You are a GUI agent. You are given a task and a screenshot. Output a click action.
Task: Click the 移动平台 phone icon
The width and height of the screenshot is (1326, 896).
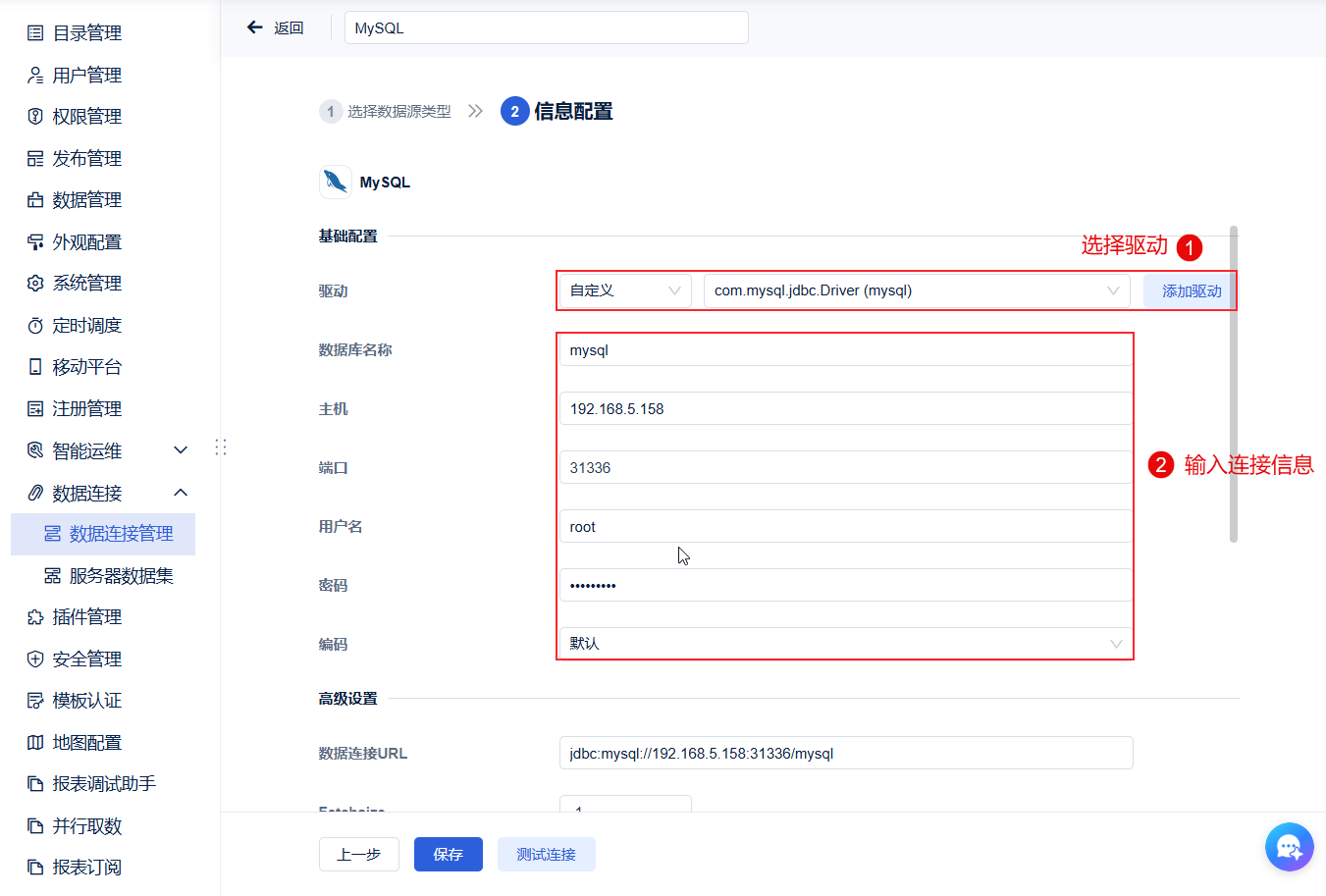(35, 367)
